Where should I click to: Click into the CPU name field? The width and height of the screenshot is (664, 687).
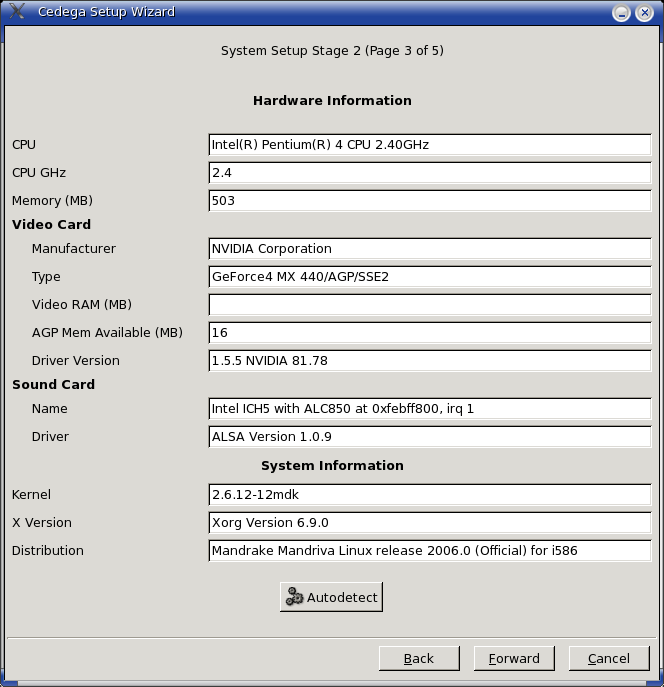click(x=430, y=145)
